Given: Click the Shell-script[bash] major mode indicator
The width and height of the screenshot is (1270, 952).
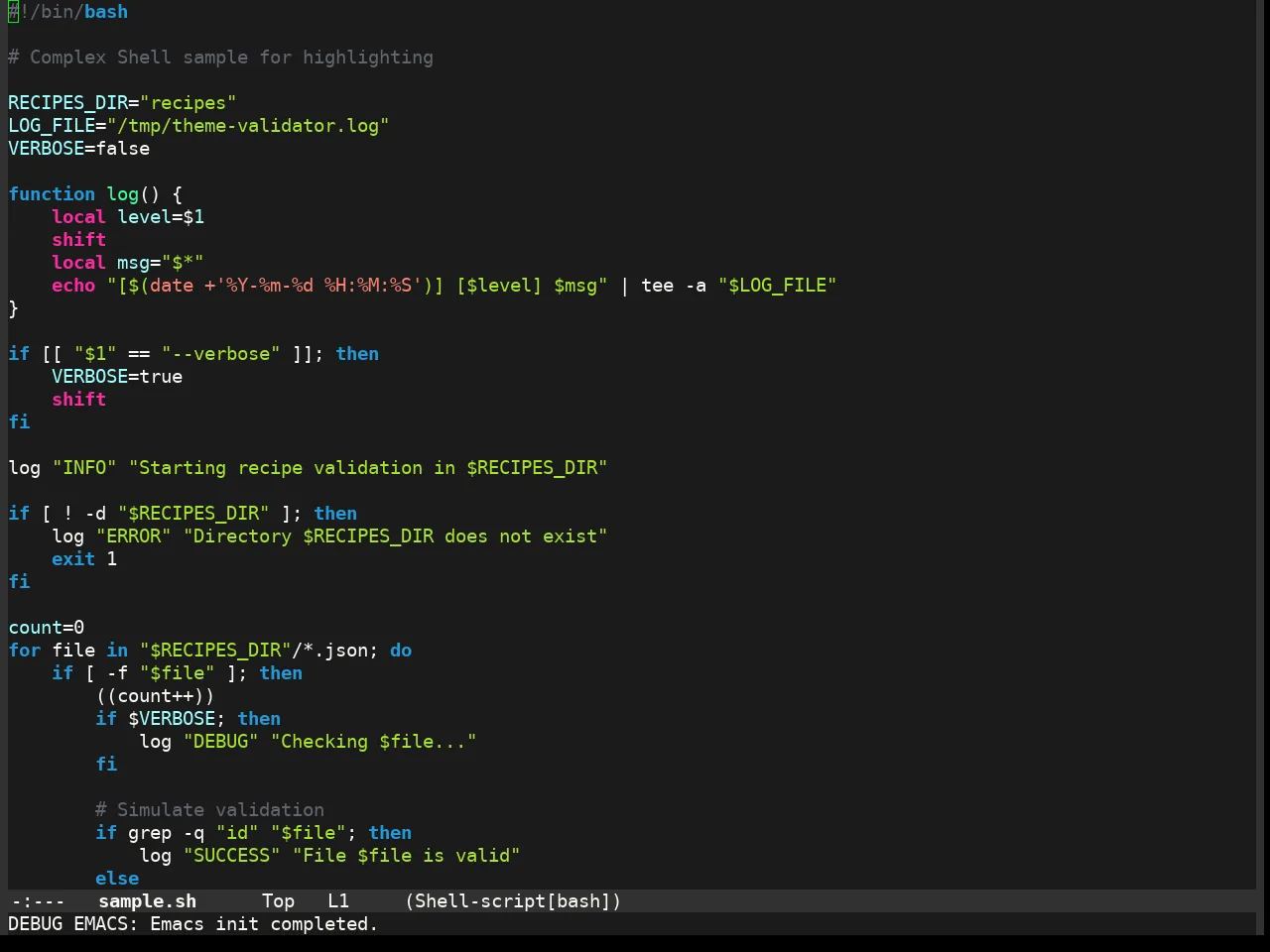Looking at the screenshot, I should 513,901.
